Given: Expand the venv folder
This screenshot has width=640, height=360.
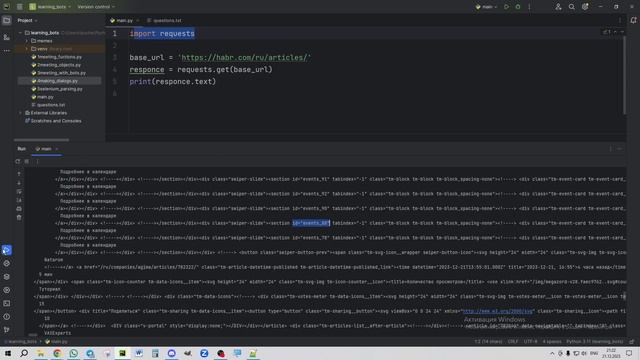Looking at the screenshot, I should click(27, 49).
